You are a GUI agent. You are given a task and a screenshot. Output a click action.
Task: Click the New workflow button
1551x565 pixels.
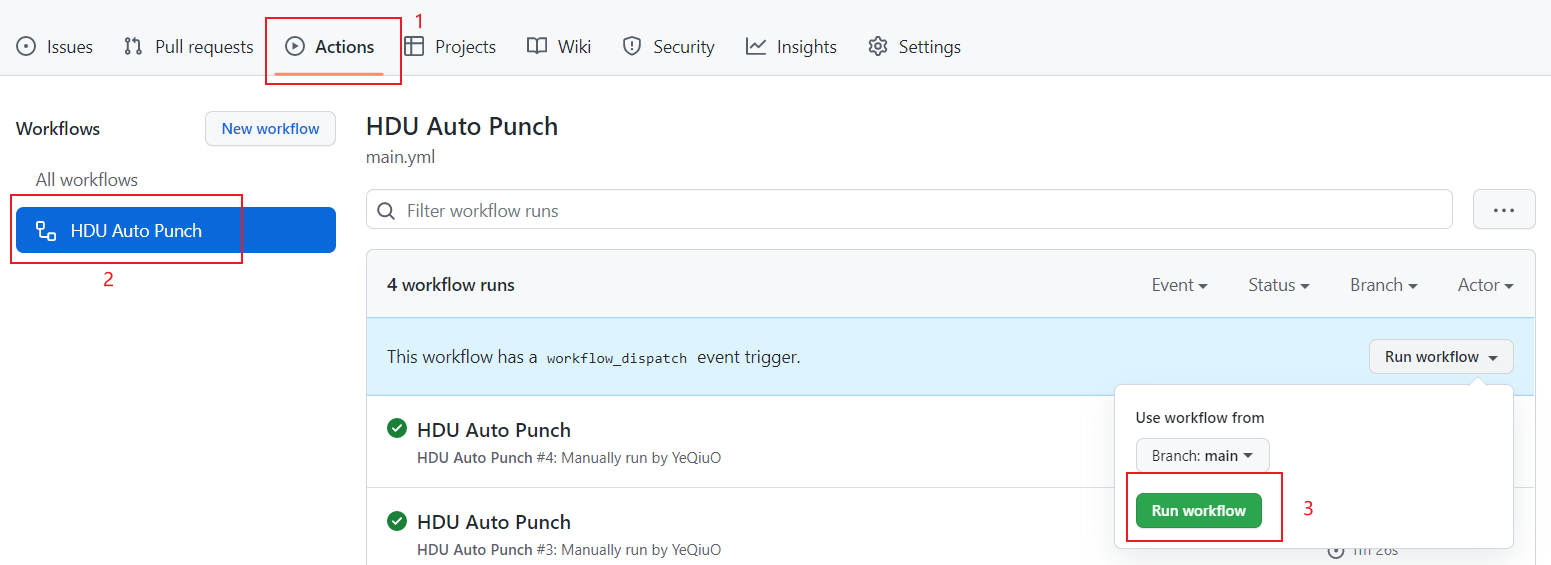pos(270,128)
